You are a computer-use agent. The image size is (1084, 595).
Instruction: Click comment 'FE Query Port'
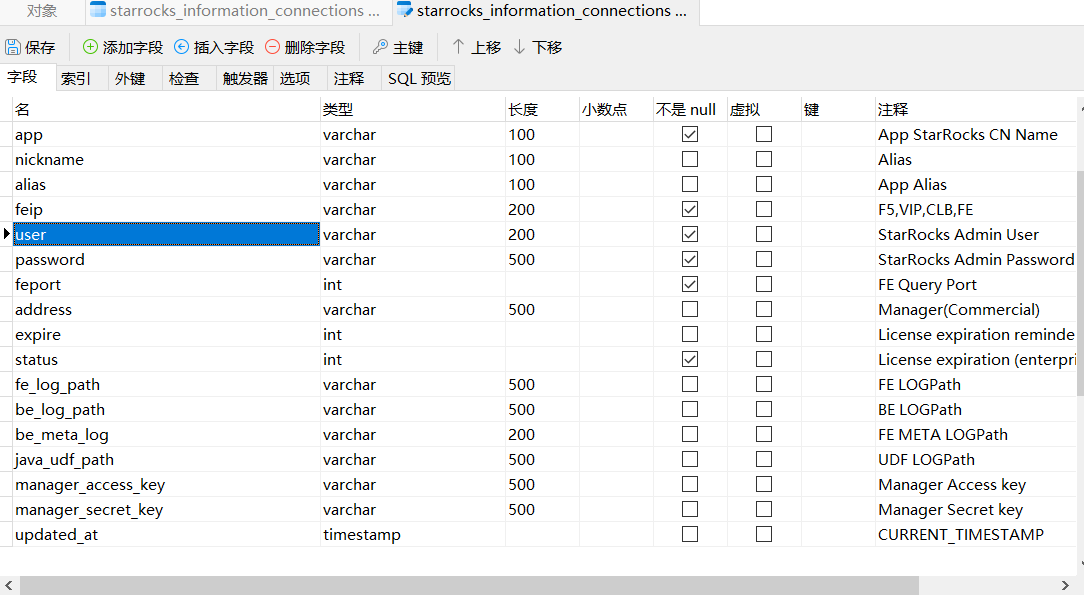pos(927,285)
